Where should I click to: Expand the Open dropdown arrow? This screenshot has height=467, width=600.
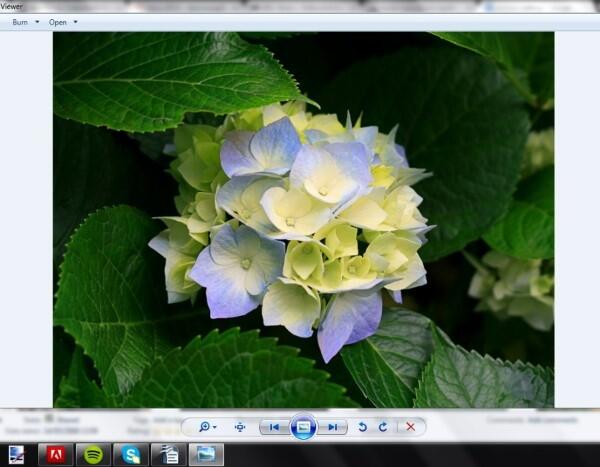click(75, 22)
